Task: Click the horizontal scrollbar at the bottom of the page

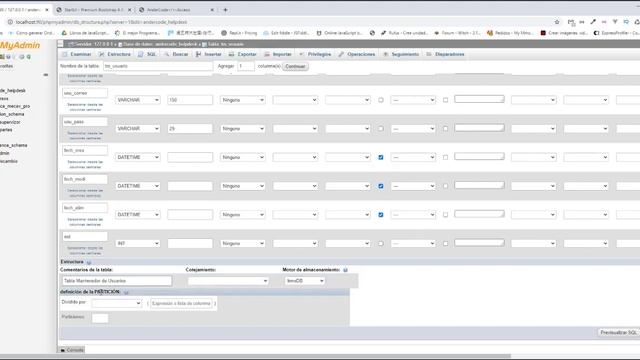Action: pos(255,356)
